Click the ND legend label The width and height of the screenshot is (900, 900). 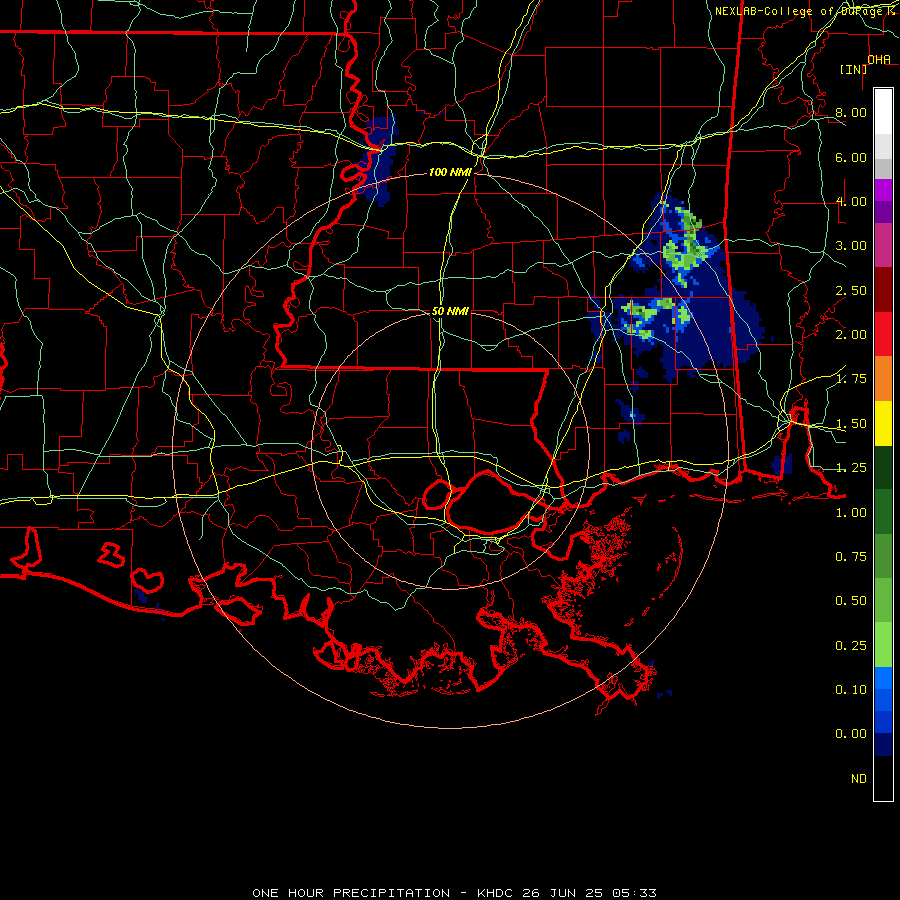859,779
